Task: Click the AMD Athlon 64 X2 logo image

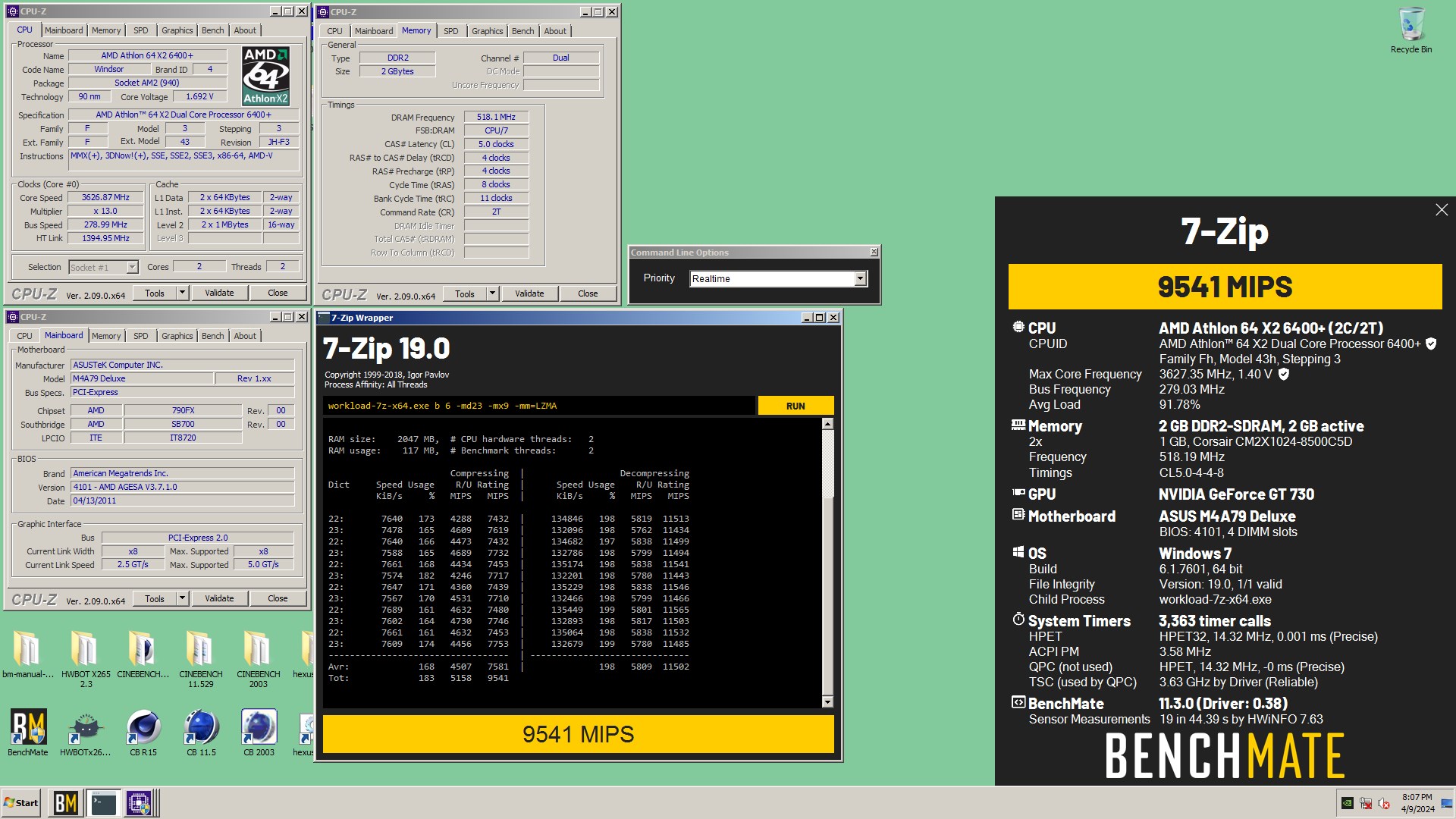Action: click(265, 75)
